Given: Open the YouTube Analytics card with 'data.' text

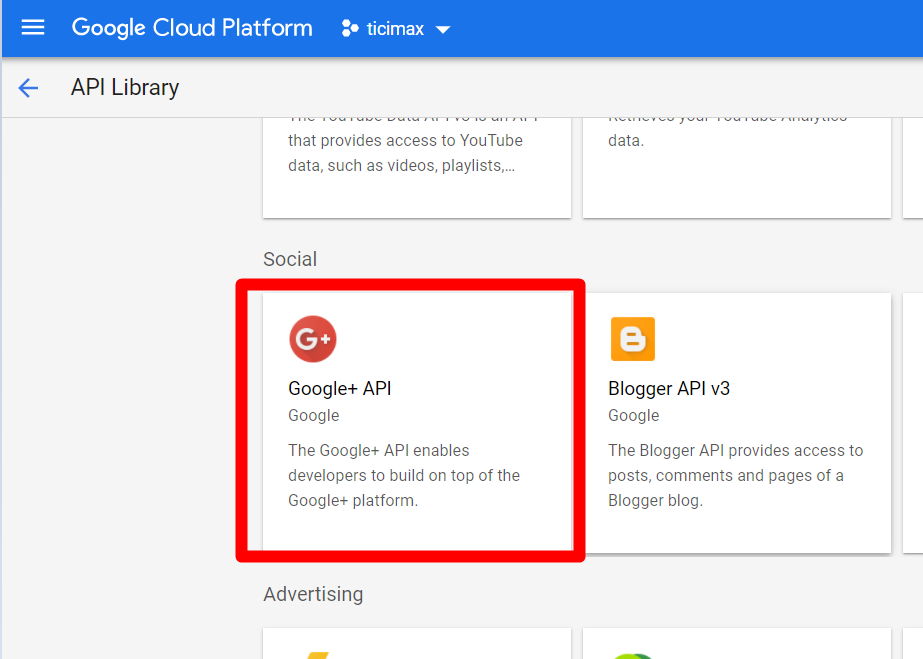Looking at the screenshot, I should [x=736, y=168].
